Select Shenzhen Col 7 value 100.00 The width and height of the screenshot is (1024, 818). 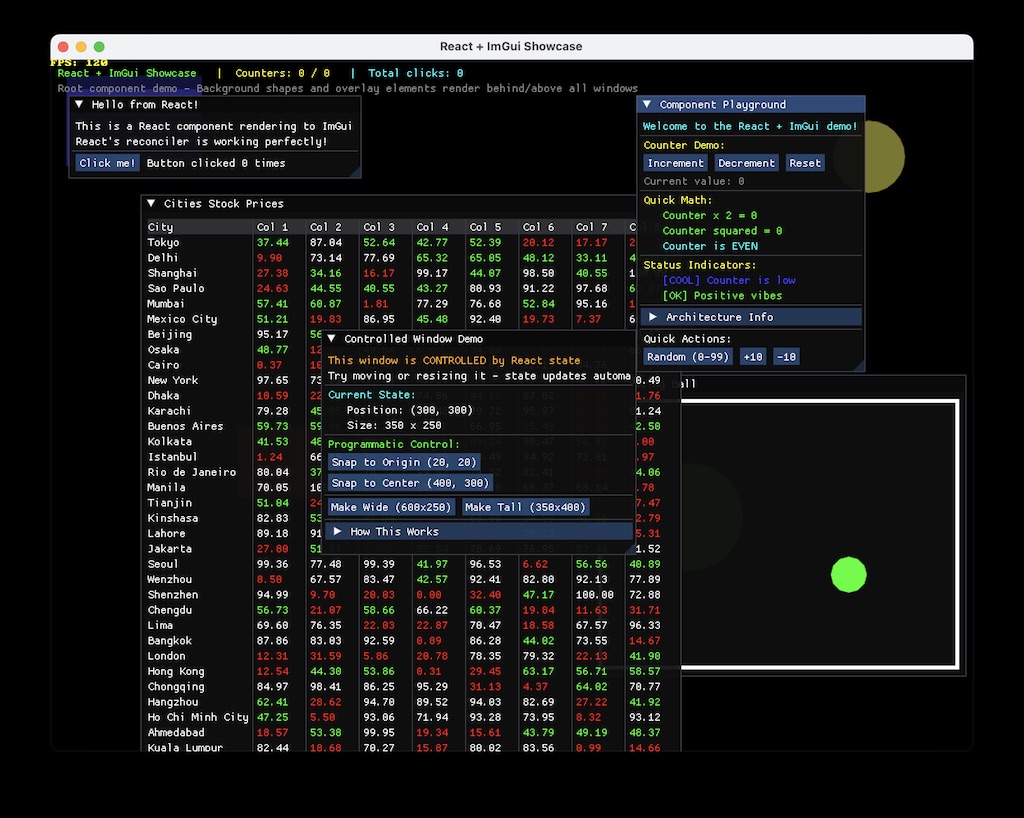click(x=595, y=595)
